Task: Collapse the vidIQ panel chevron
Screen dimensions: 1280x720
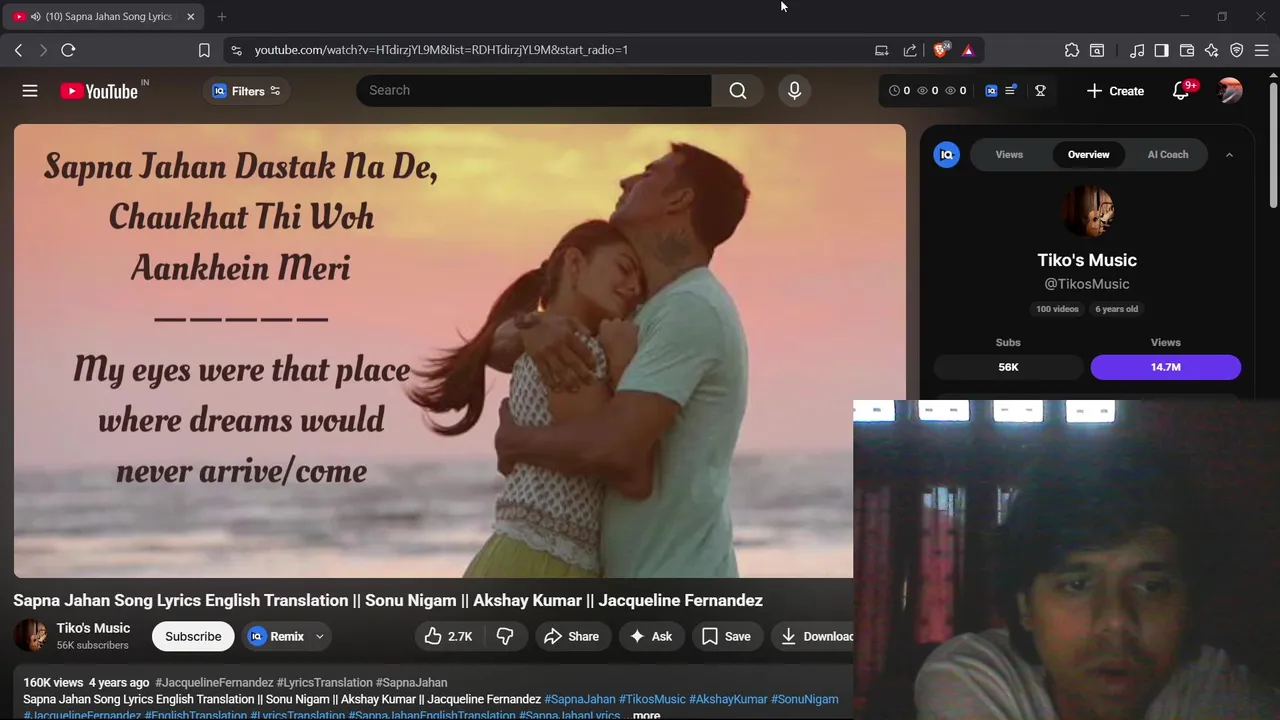Action: click(x=1229, y=155)
